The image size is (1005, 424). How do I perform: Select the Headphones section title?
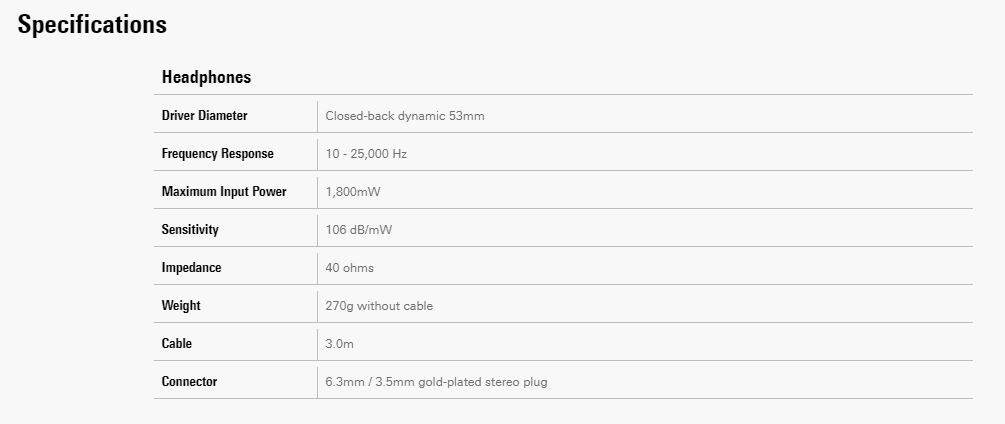point(206,77)
